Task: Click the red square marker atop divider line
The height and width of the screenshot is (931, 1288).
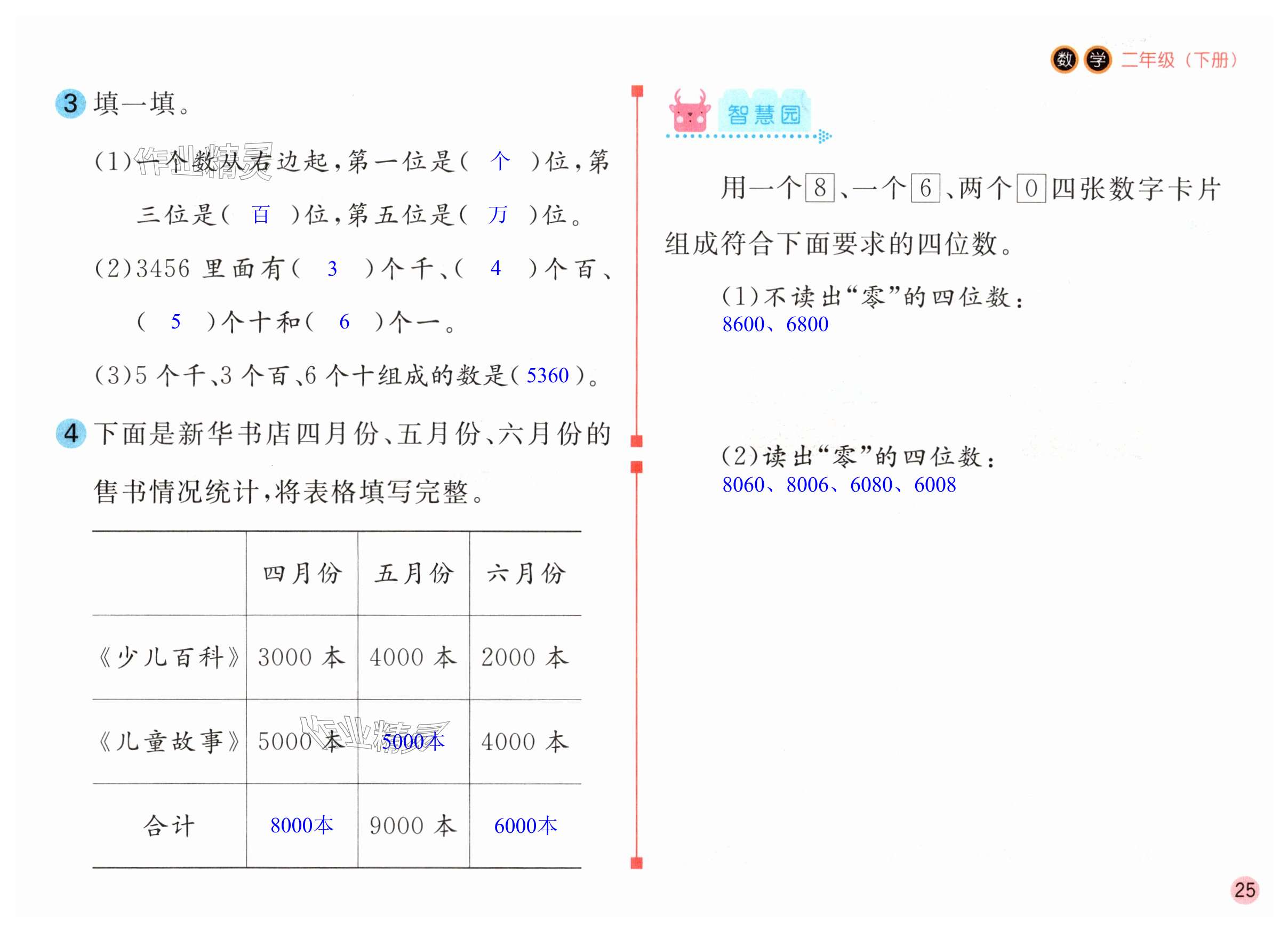Action: pos(637,91)
